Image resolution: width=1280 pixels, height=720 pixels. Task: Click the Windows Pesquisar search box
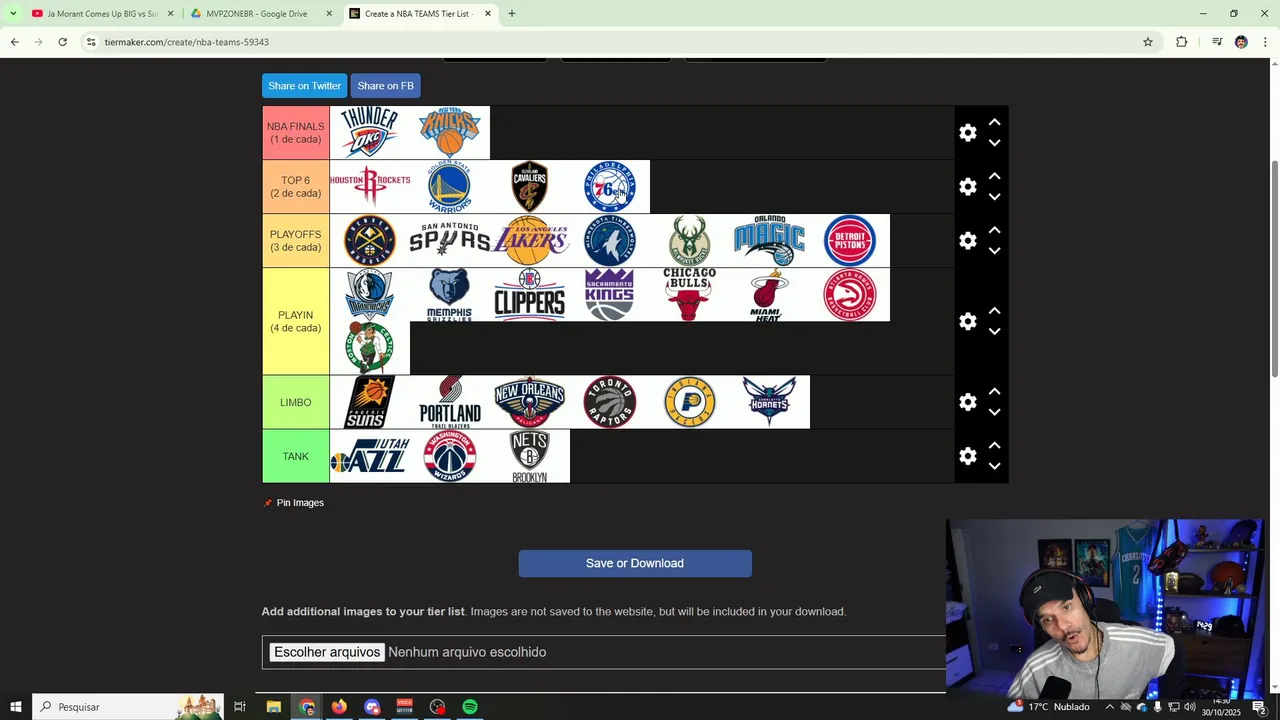[x=128, y=707]
